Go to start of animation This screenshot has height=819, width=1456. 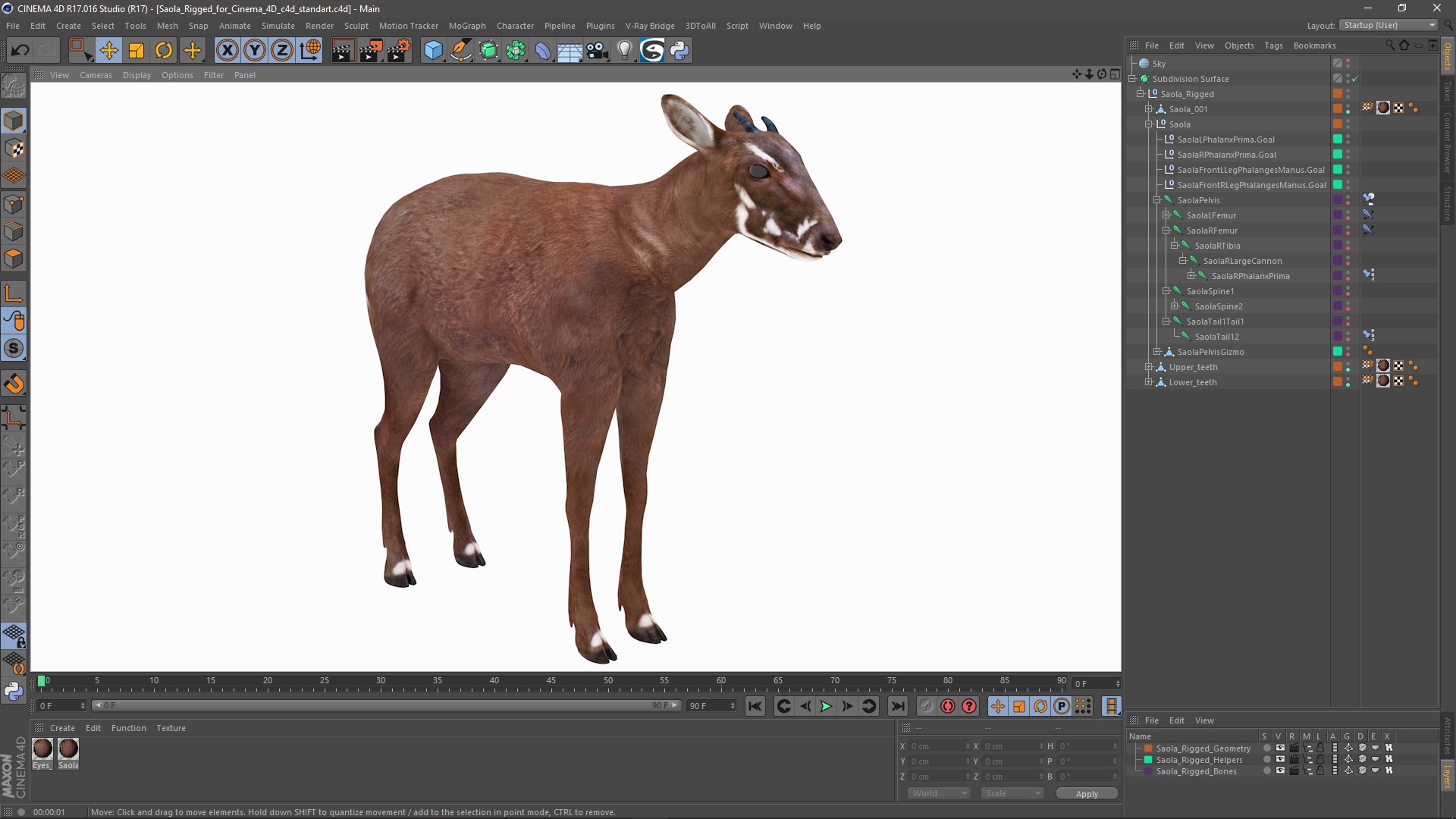pos(755,706)
